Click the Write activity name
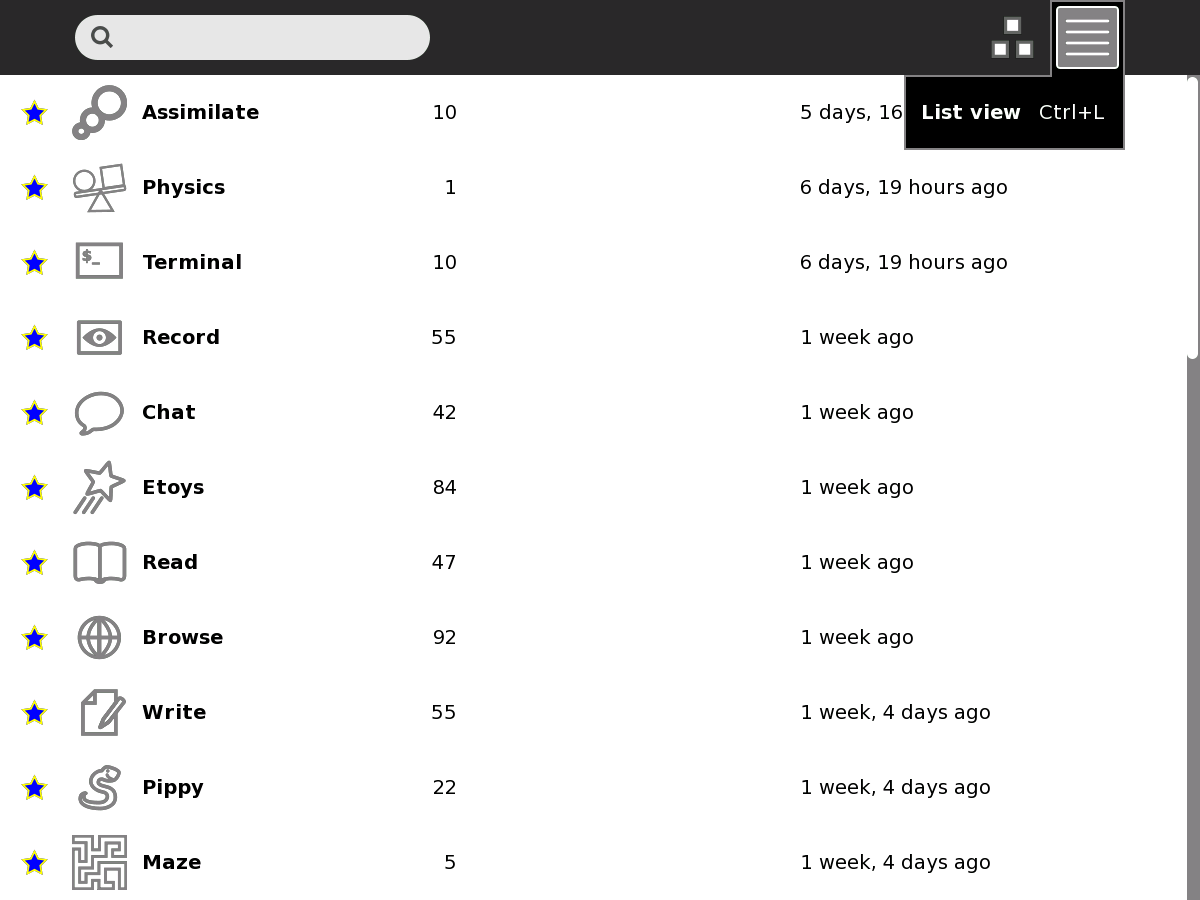The height and width of the screenshot is (900, 1200). click(x=174, y=712)
